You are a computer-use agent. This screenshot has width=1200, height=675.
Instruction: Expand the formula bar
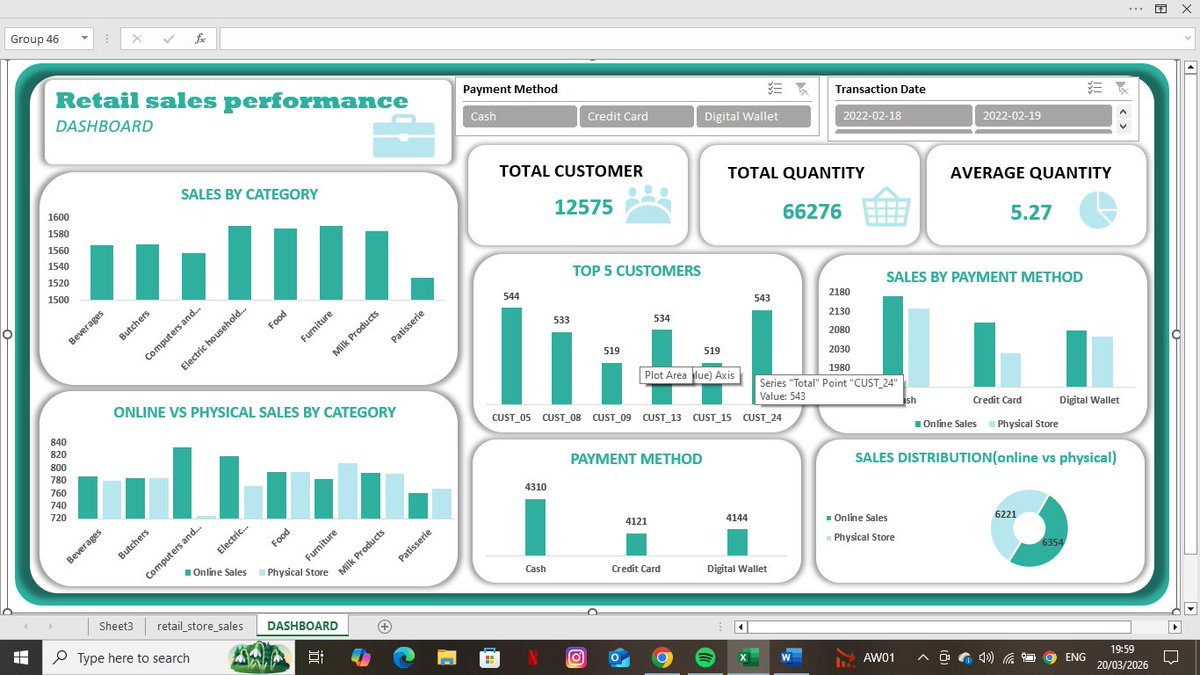click(1189, 39)
